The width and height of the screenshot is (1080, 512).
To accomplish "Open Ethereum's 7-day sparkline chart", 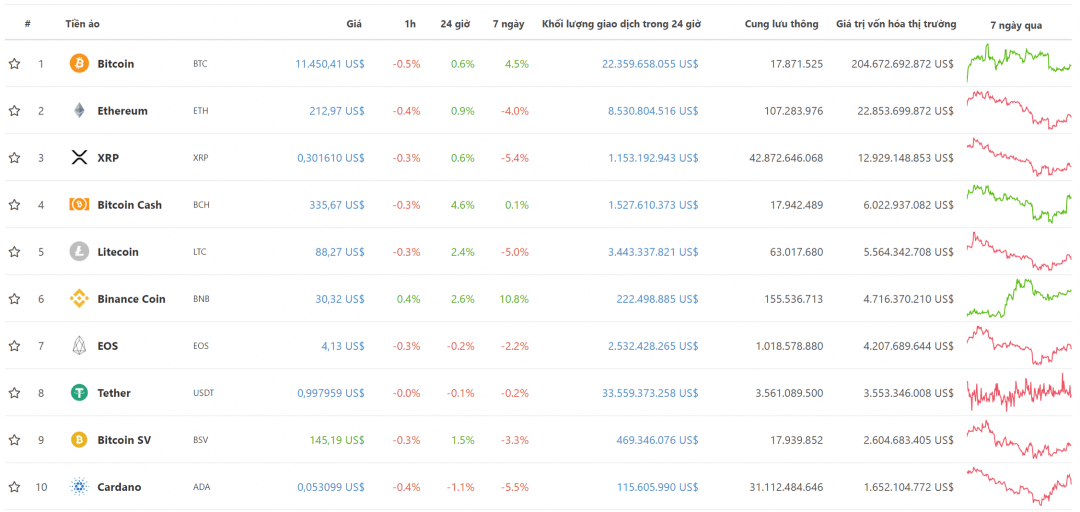I will point(1019,110).
